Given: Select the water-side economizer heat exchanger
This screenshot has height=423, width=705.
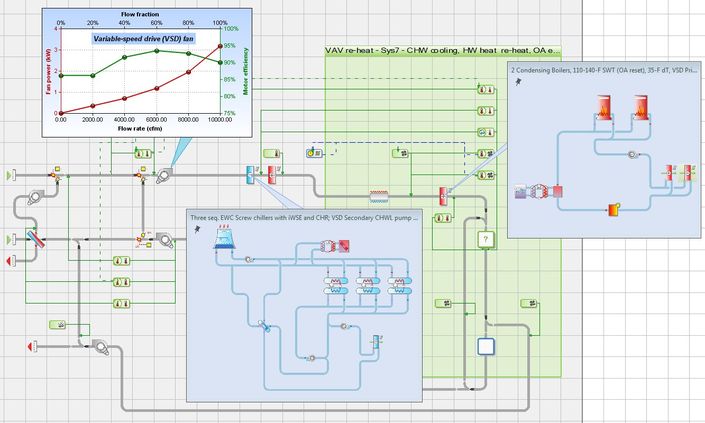Looking at the screenshot, I should pos(264,326).
